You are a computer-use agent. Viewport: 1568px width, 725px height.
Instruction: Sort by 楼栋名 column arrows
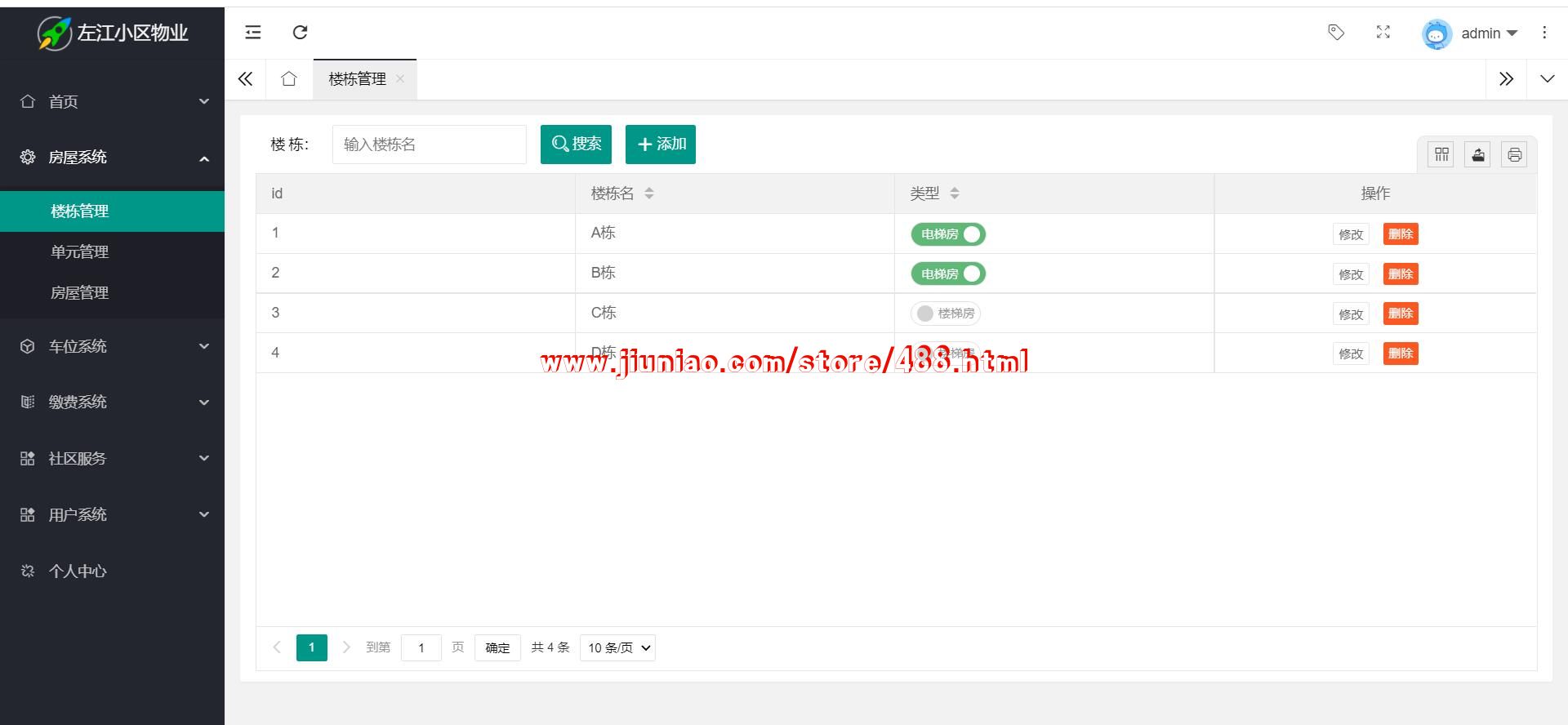[649, 193]
